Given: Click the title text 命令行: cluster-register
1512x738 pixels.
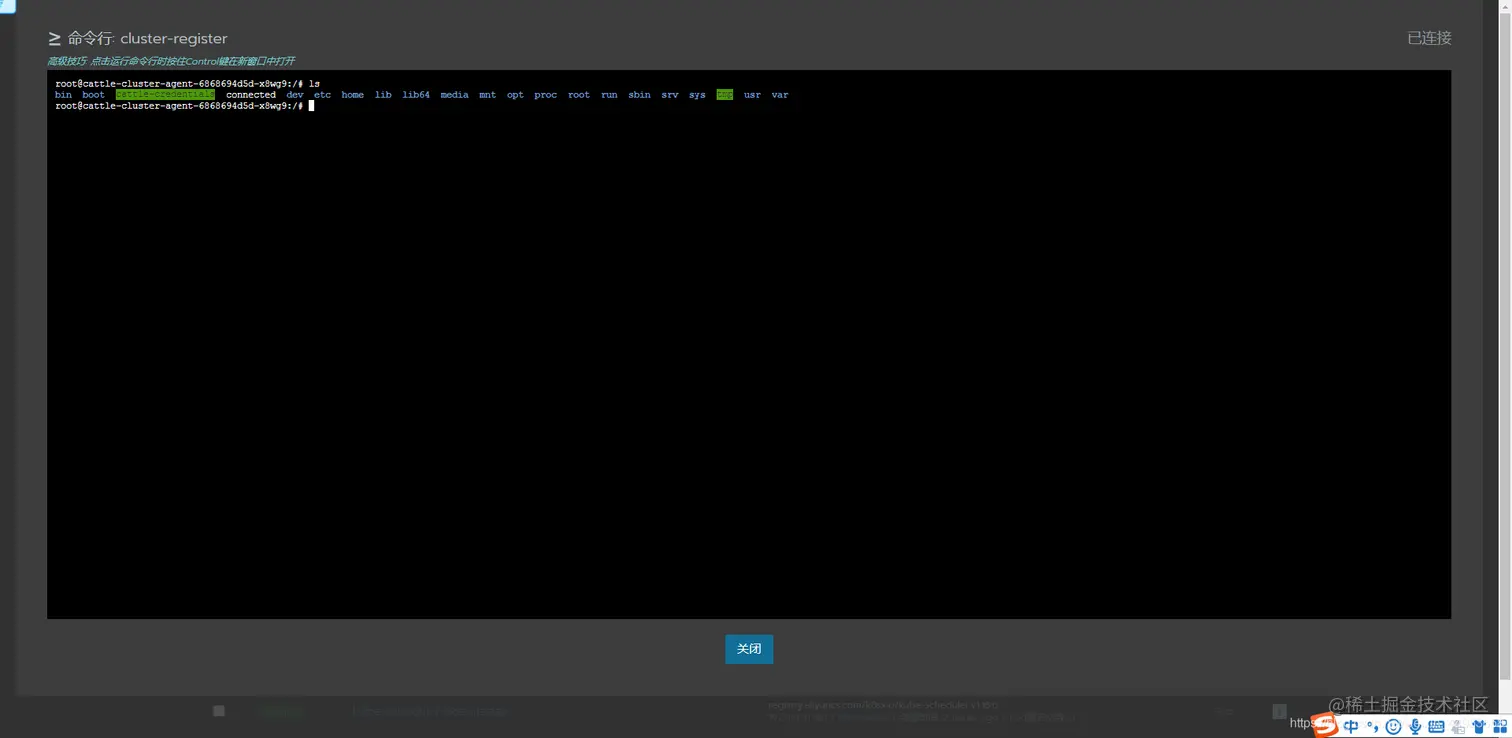Looking at the screenshot, I should click(x=148, y=38).
